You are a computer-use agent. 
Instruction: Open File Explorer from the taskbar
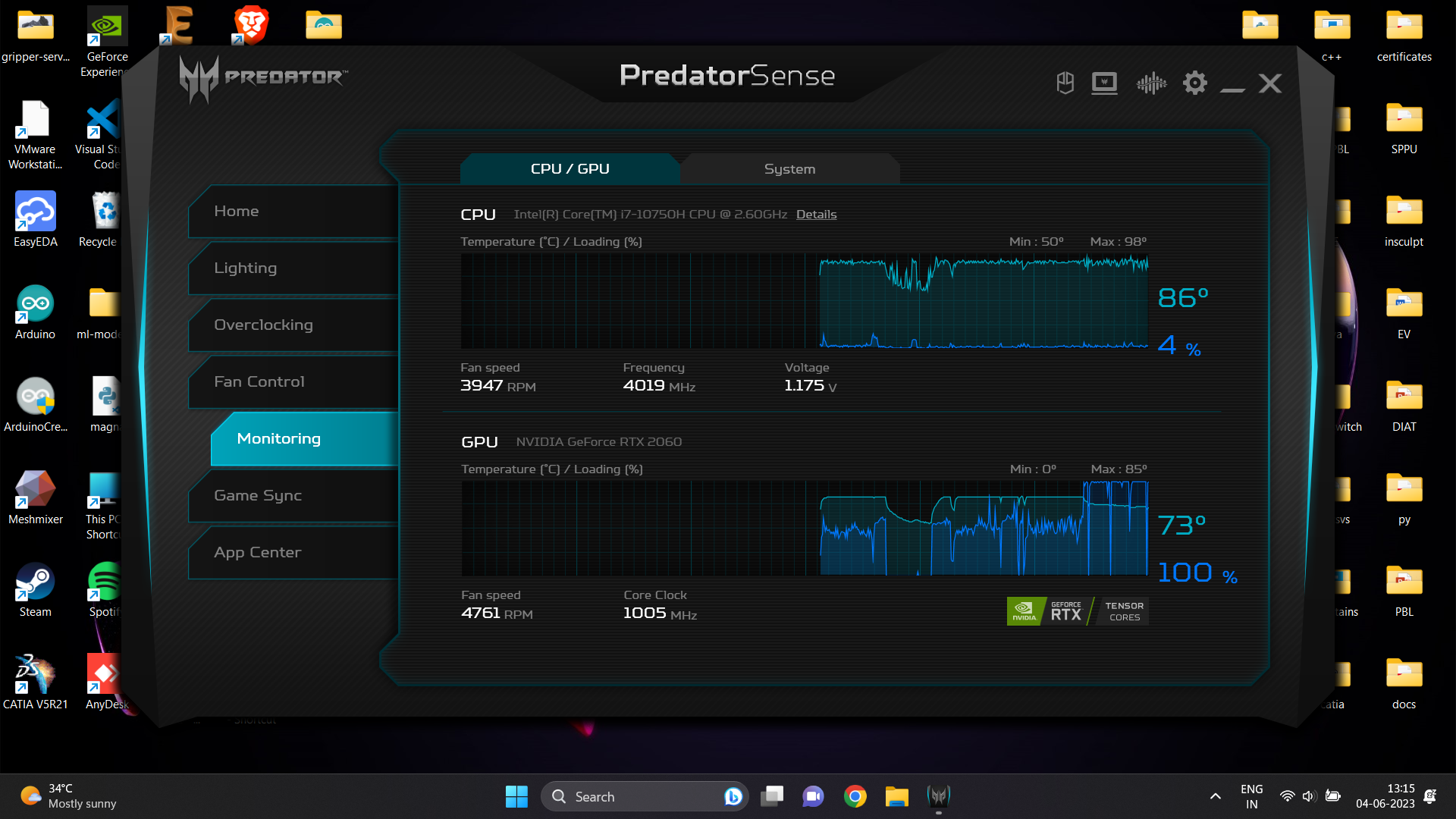click(896, 796)
